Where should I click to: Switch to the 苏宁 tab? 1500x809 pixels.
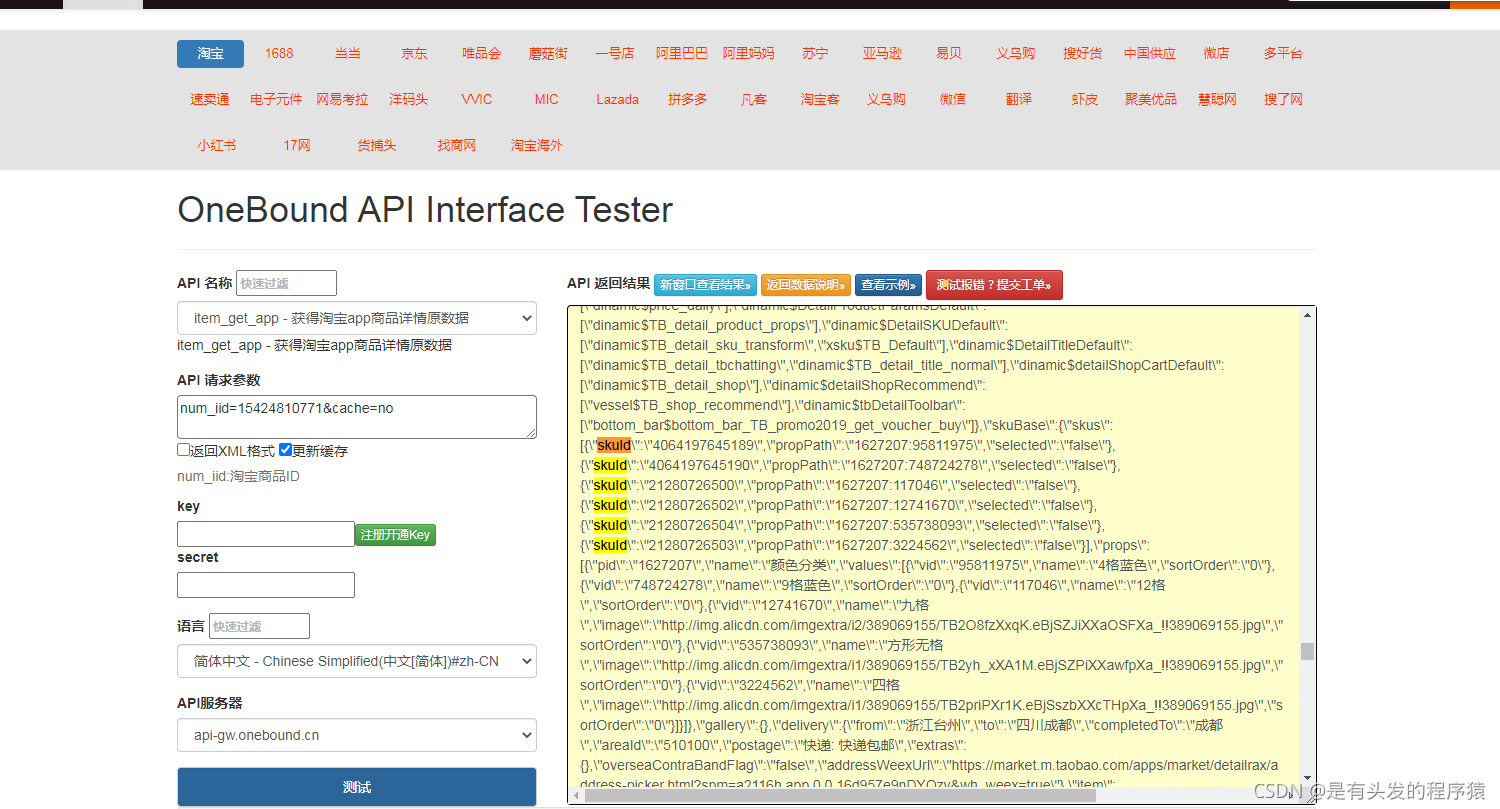pos(815,54)
